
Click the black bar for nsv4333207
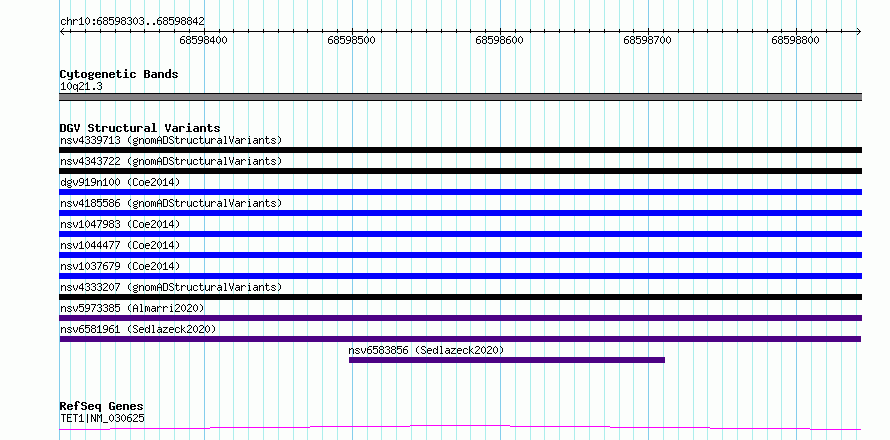460,297
